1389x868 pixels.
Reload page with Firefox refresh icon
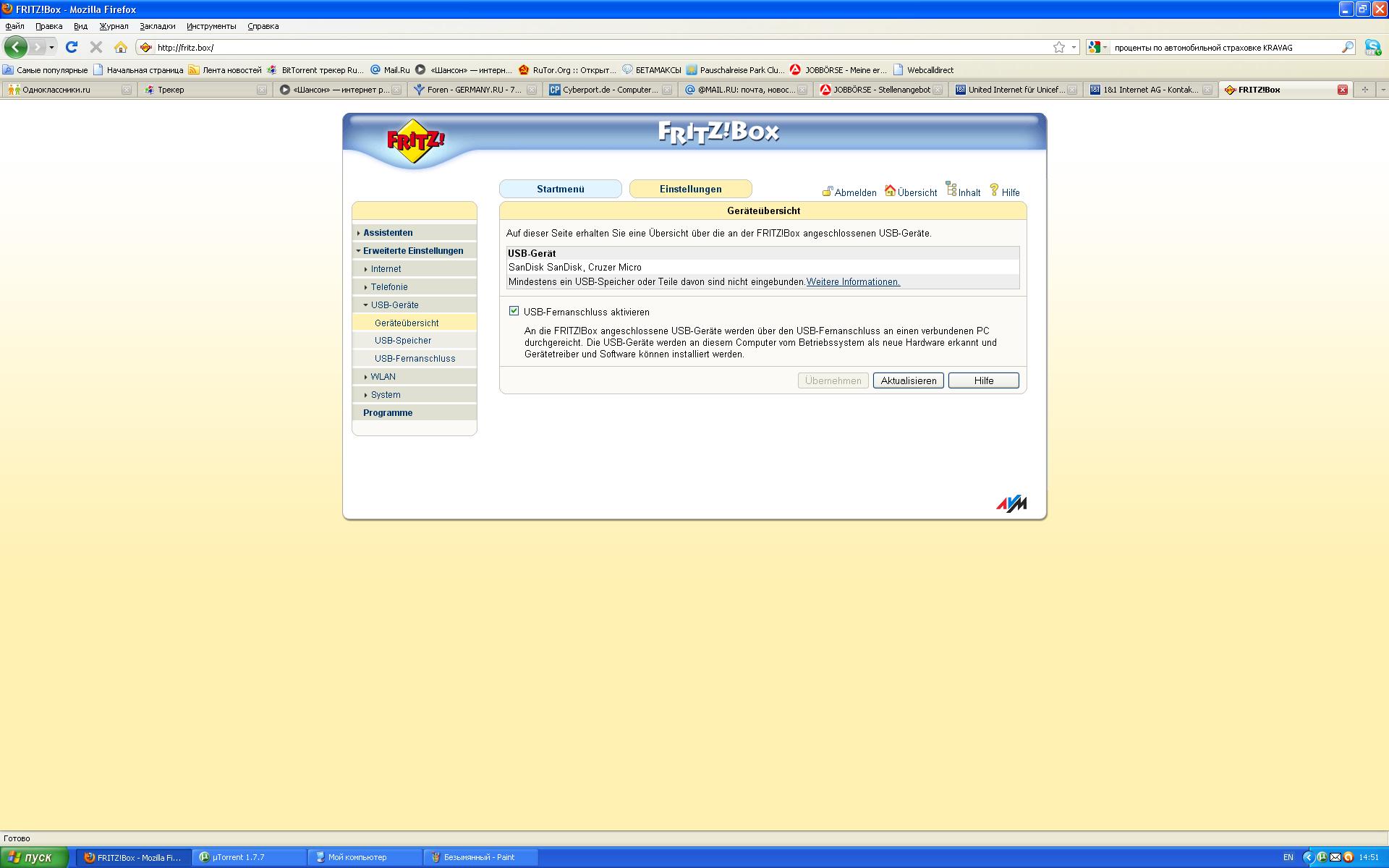point(71,47)
